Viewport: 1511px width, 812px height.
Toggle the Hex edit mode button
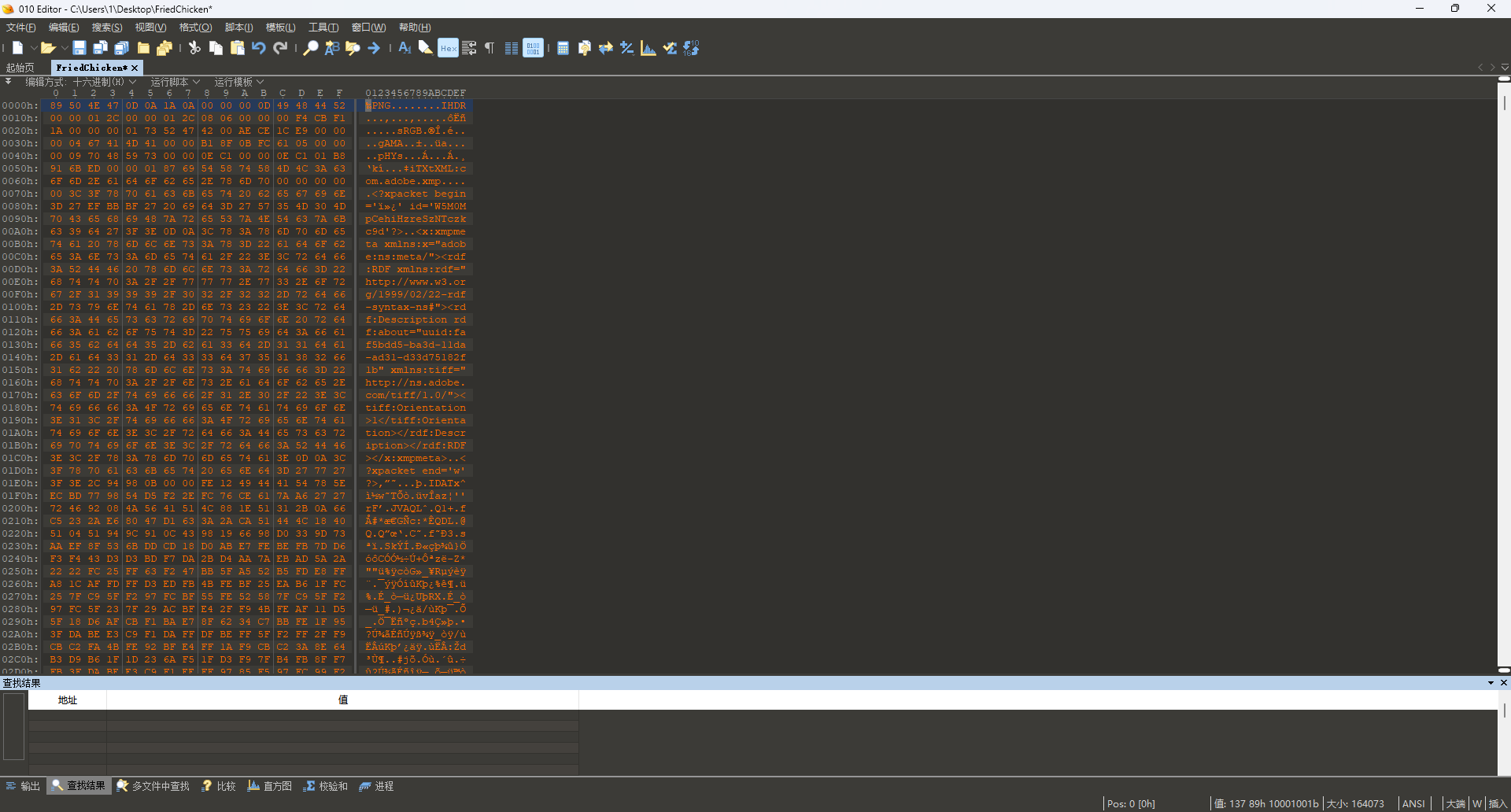pyautogui.click(x=448, y=48)
